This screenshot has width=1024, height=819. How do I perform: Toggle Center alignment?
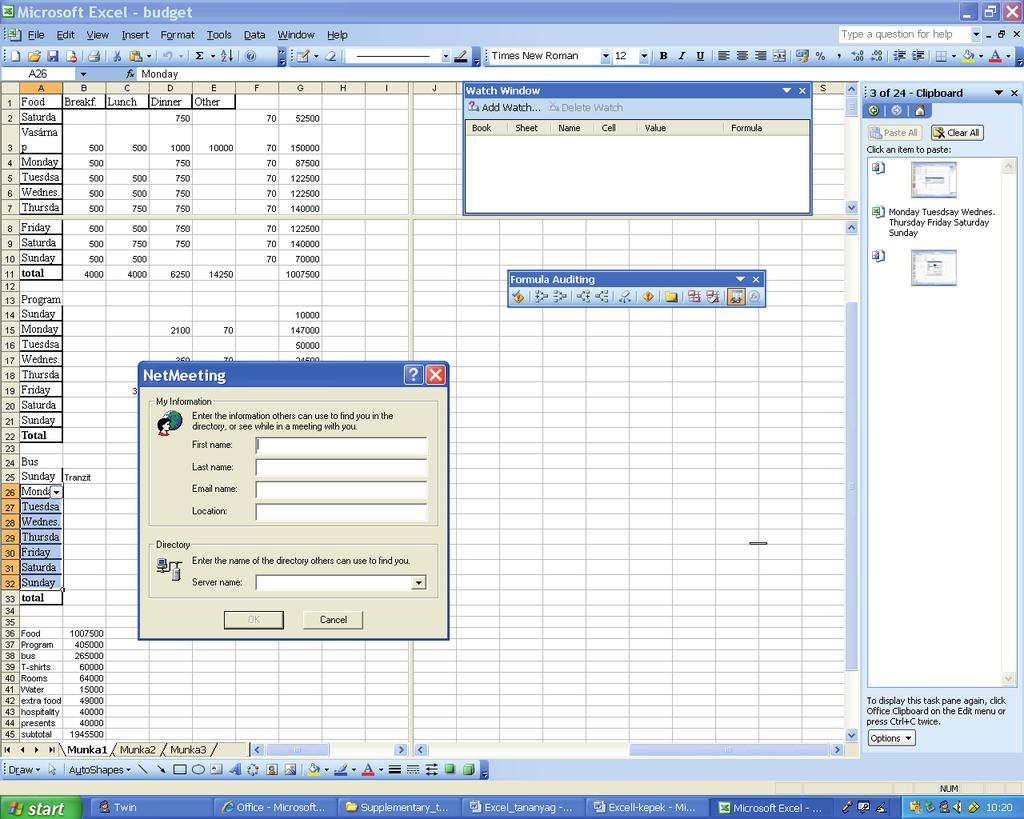743,56
